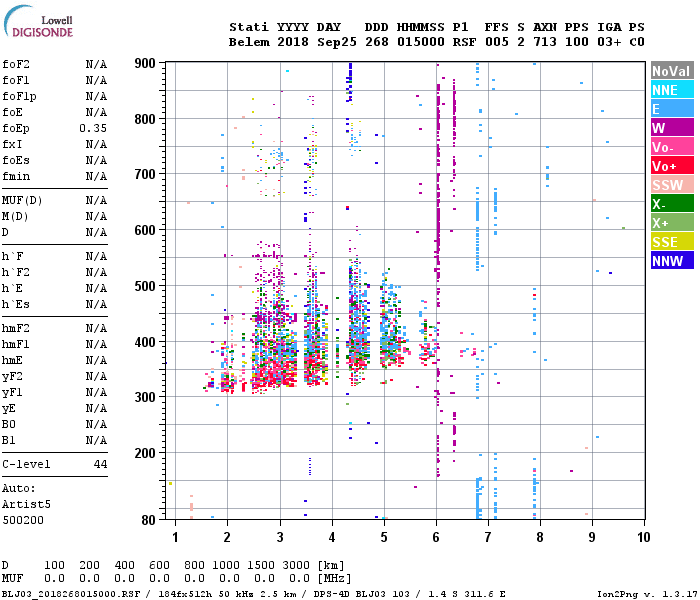700x600 pixels.
Task: Click the foF1 parameter label
Action: coord(16,80)
